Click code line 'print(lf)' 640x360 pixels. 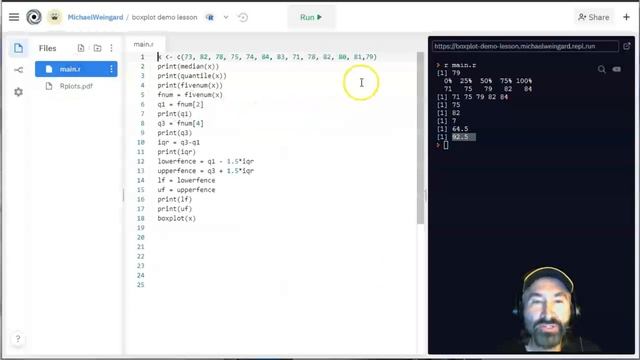click(x=175, y=199)
